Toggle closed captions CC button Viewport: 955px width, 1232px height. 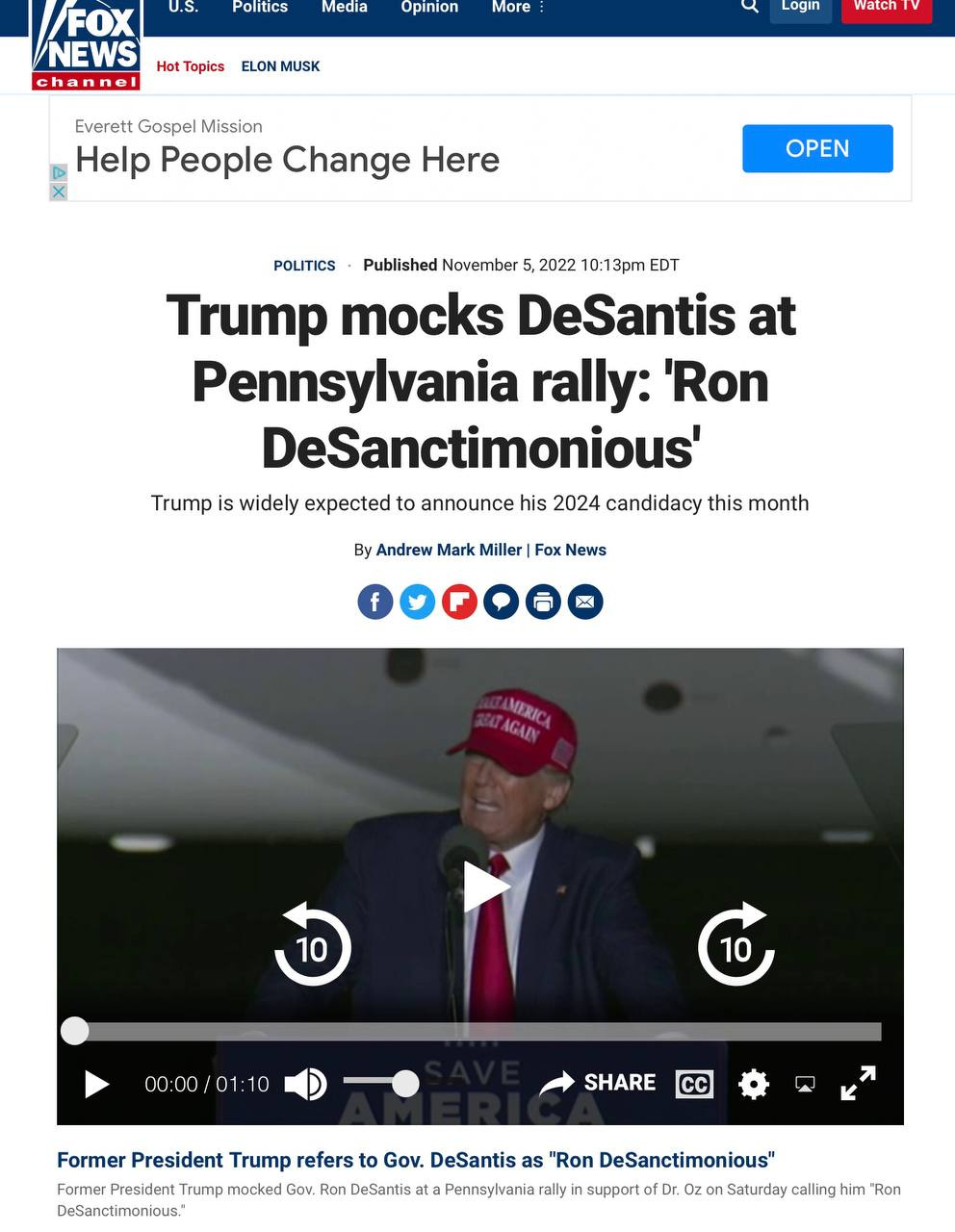694,1085
